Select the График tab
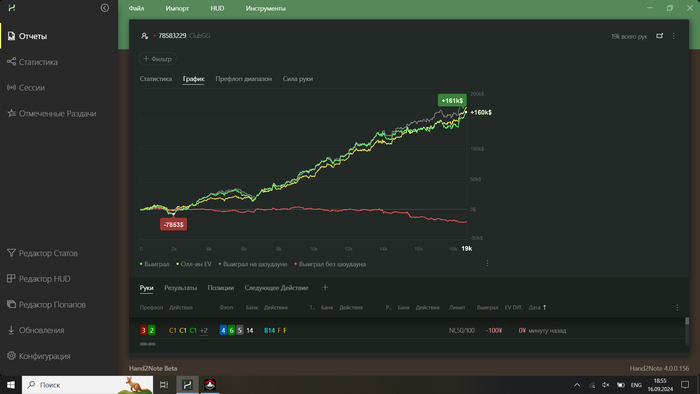 pyautogui.click(x=193, y=79)
